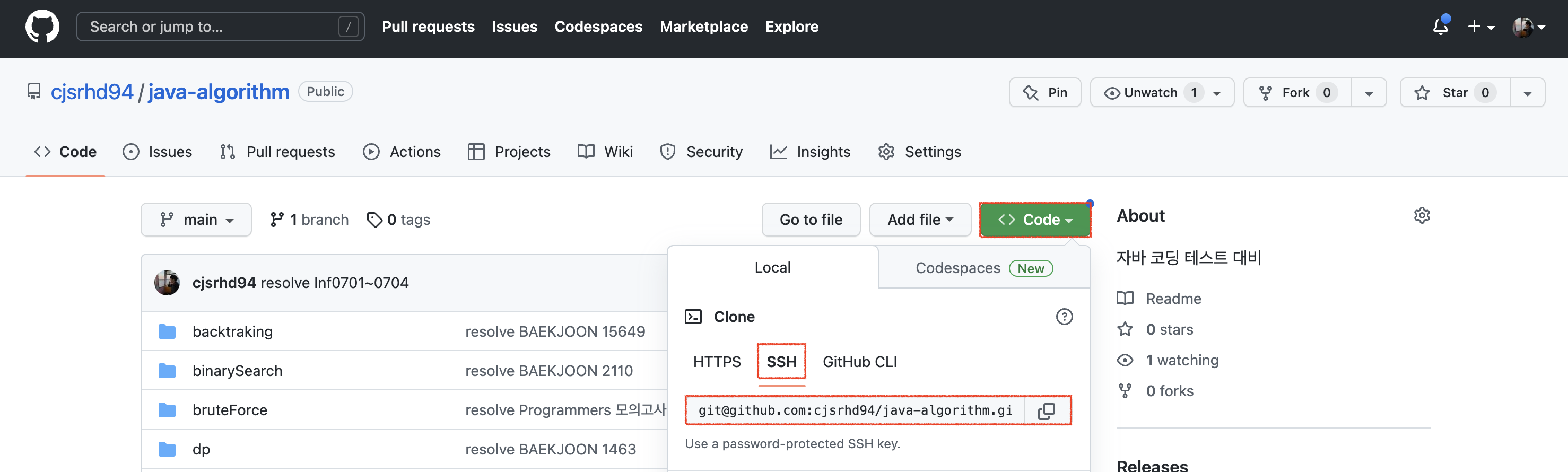Open the main branch selector

(x=196, y=220)
